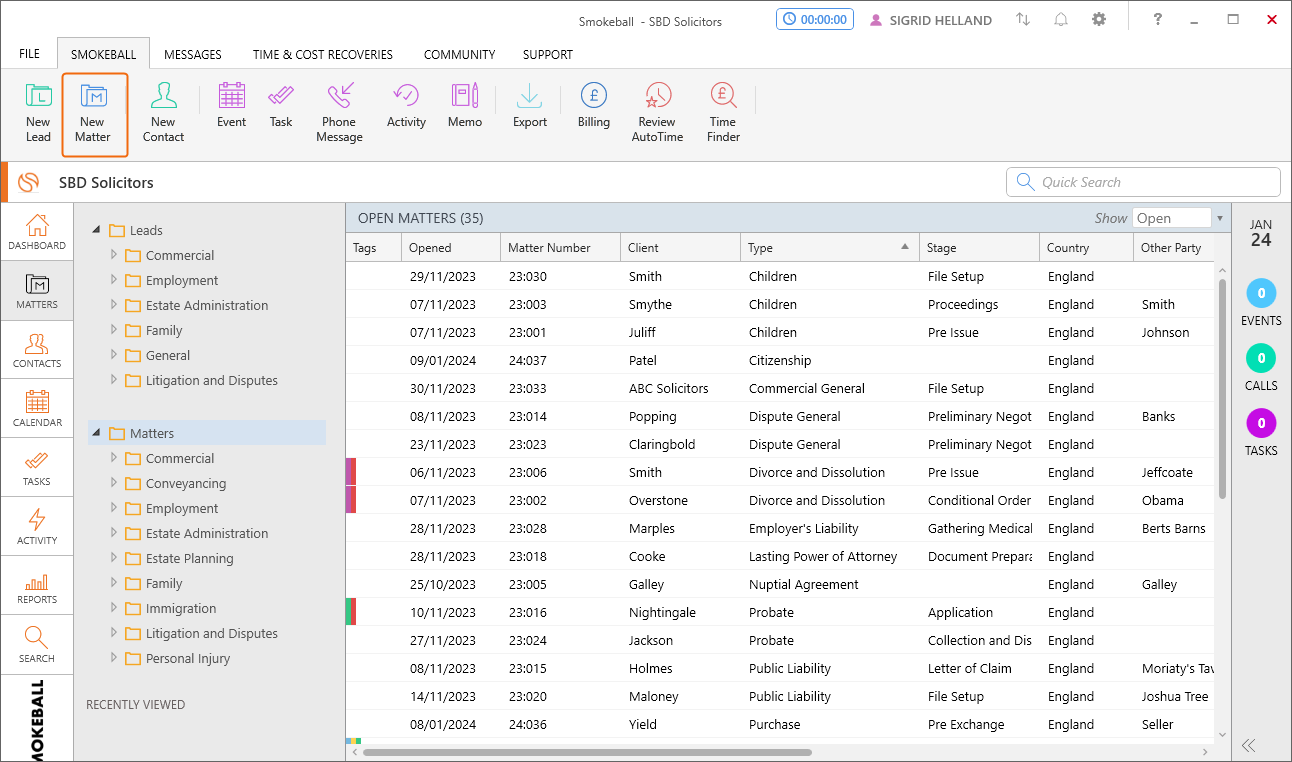1292x762 pixels.
Task: Sort by the Client column header
Action: pyautogui.click(x=680, y=248)
